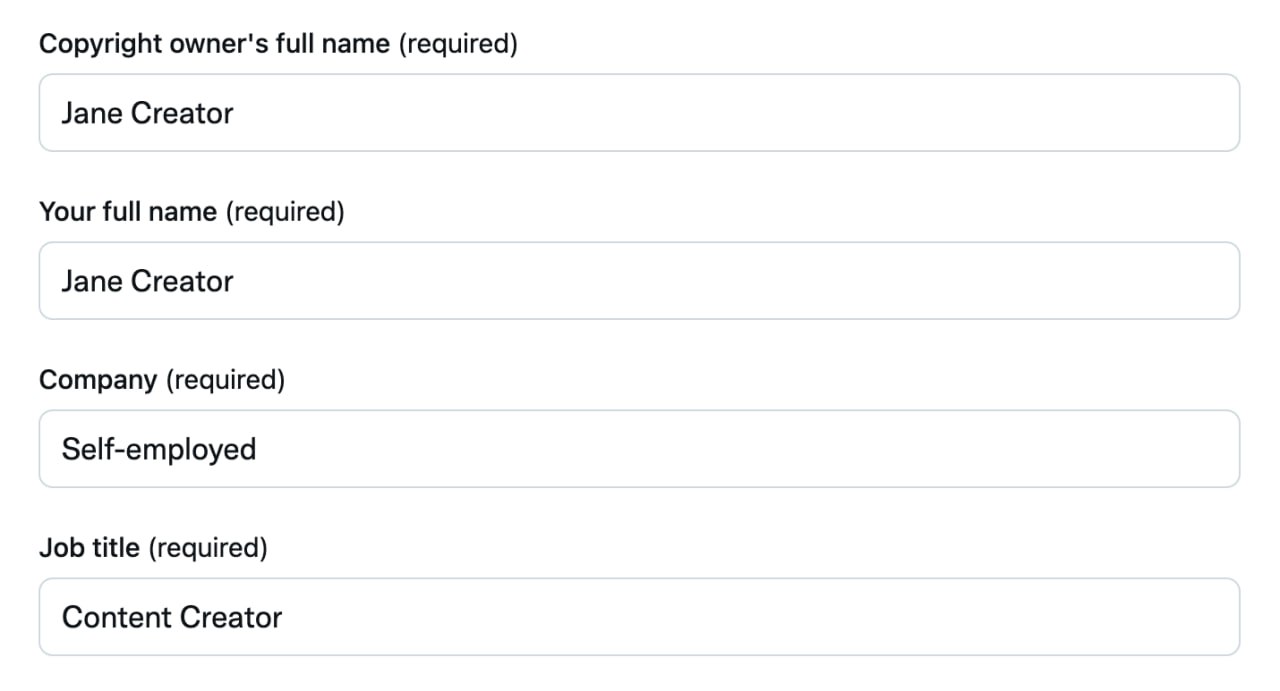Image resolution: width=1280 pixels, height=691 pixels.
Task: Click "Self-employed" text in Company field
Action: (x=159, y=449)
